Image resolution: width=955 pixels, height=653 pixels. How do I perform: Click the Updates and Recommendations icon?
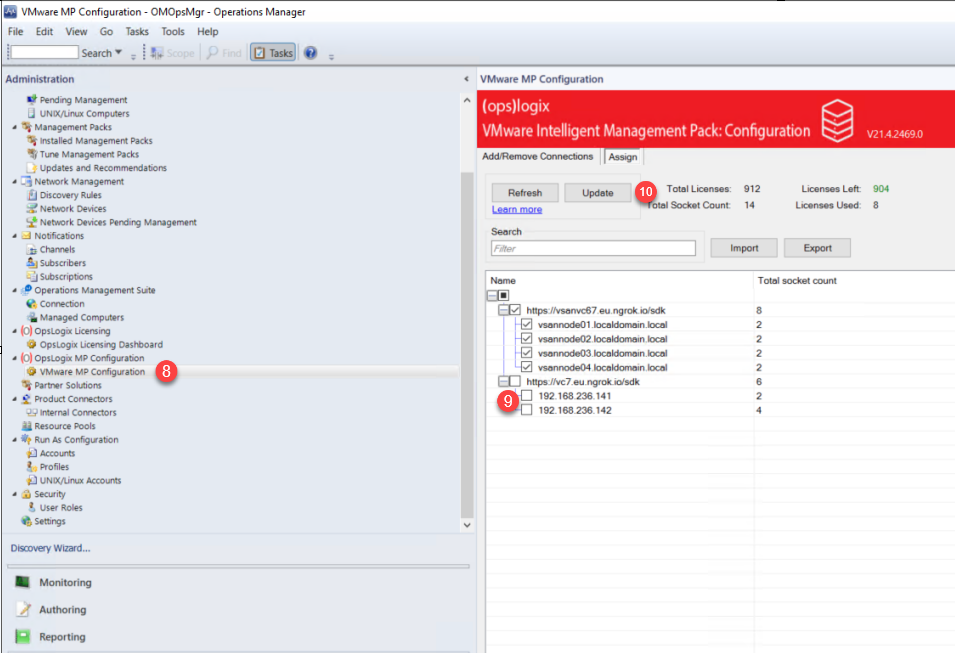(32, 168)
